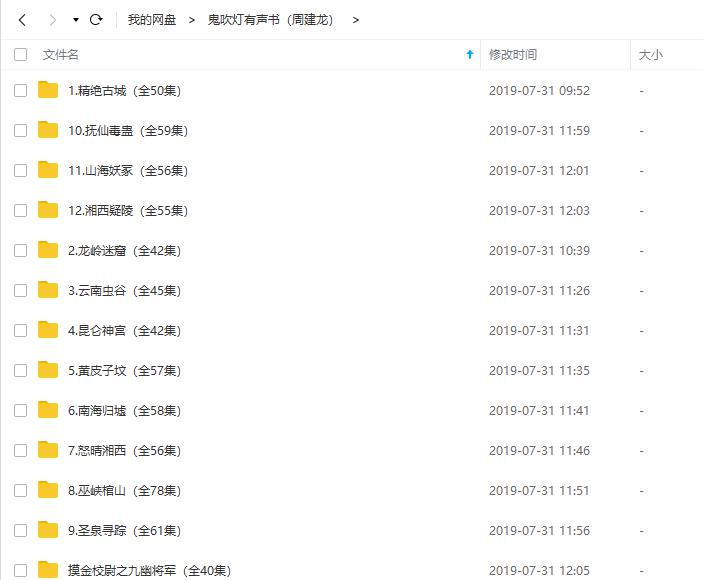Refresh the current folder listing
Viewport: 703px width, 580px height.
click(x=96, y=19)
